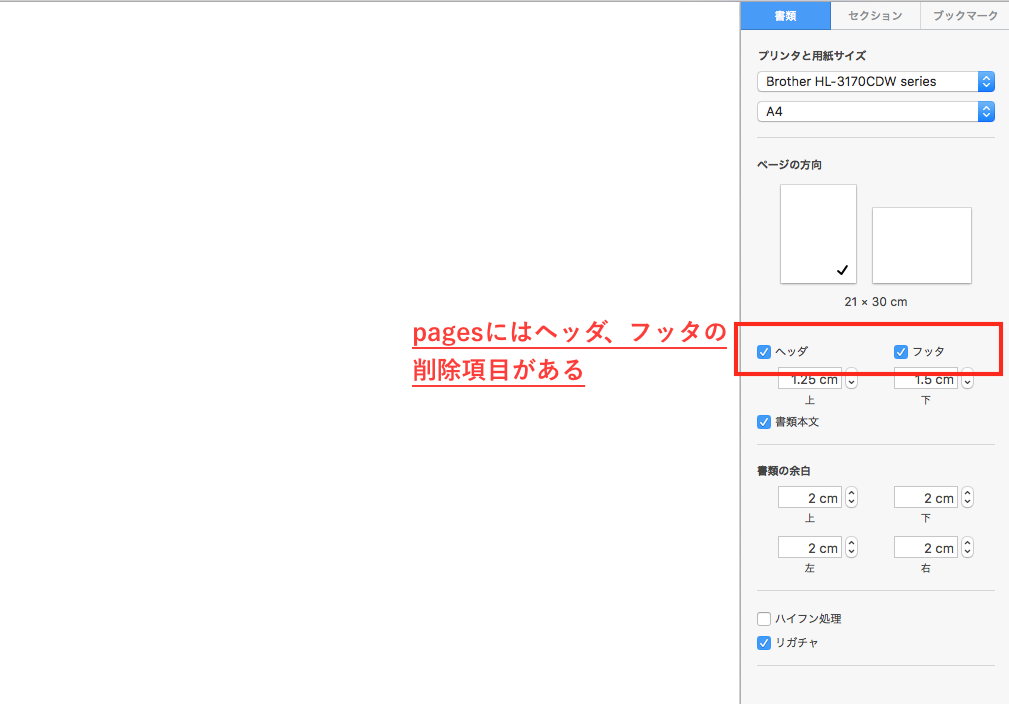This screenshot has height=704, width=1009.
Task: Switch to the 書類 tab
Action: click(x=785, y=15)
